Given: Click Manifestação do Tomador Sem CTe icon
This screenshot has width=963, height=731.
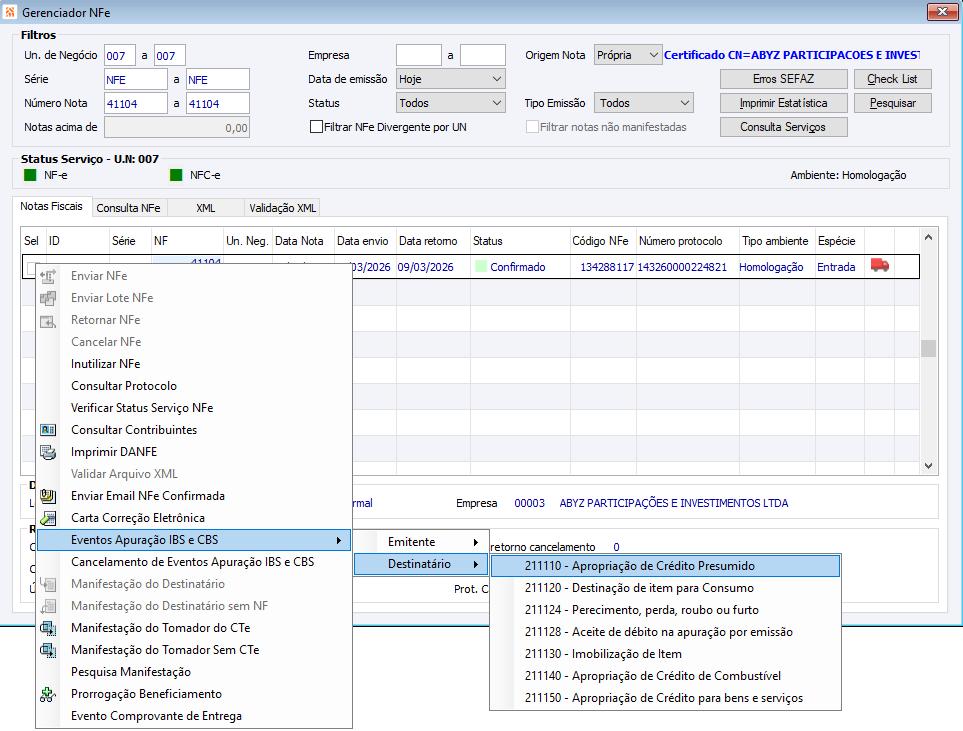Looking at the screenshot, I should 48,650.
